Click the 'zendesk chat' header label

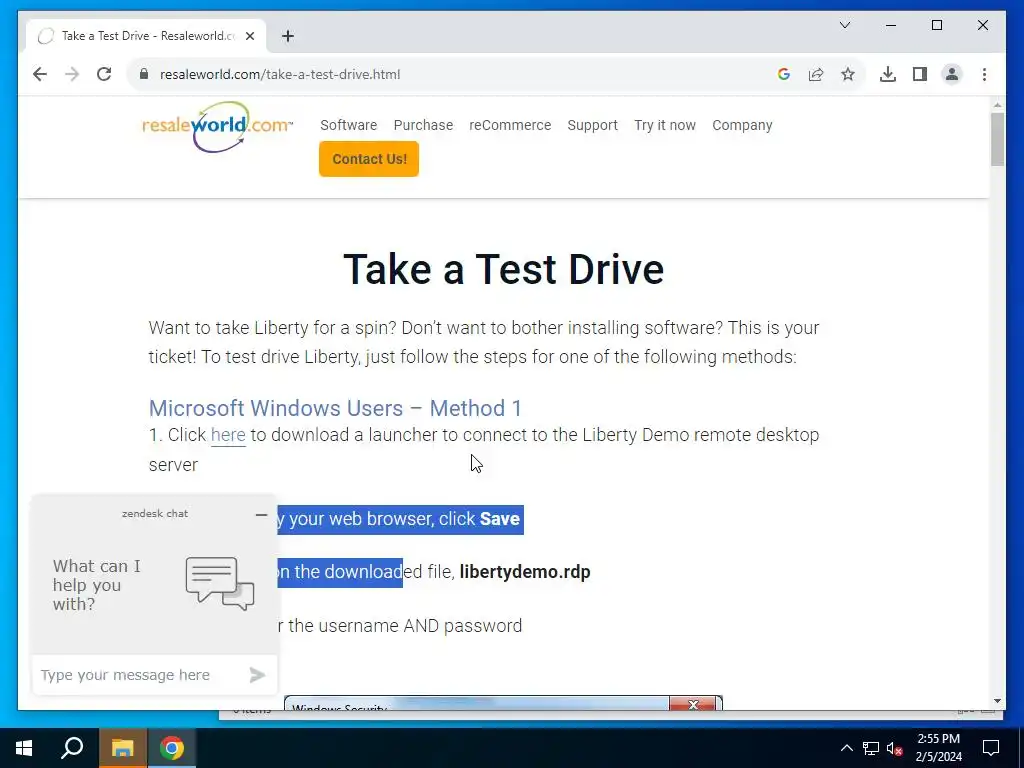(155, 514)
